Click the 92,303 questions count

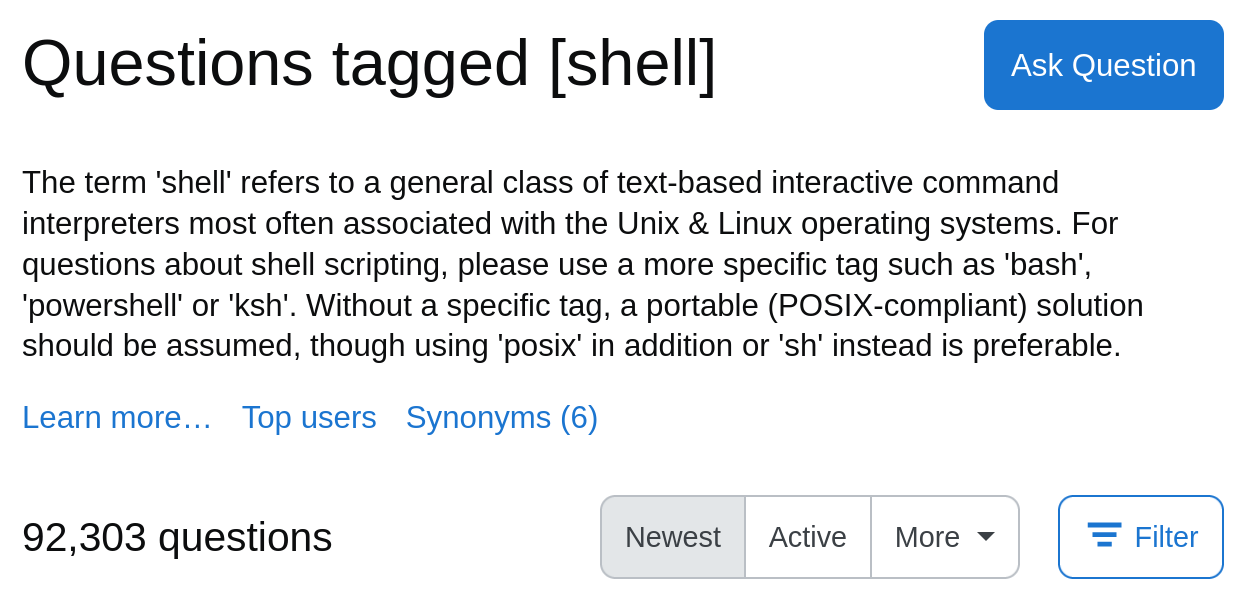pos(177,537)
